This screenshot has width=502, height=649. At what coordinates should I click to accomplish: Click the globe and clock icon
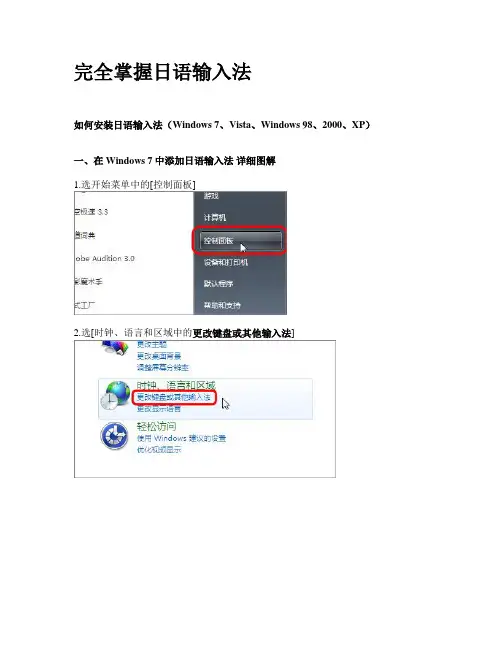pos(115,396)
